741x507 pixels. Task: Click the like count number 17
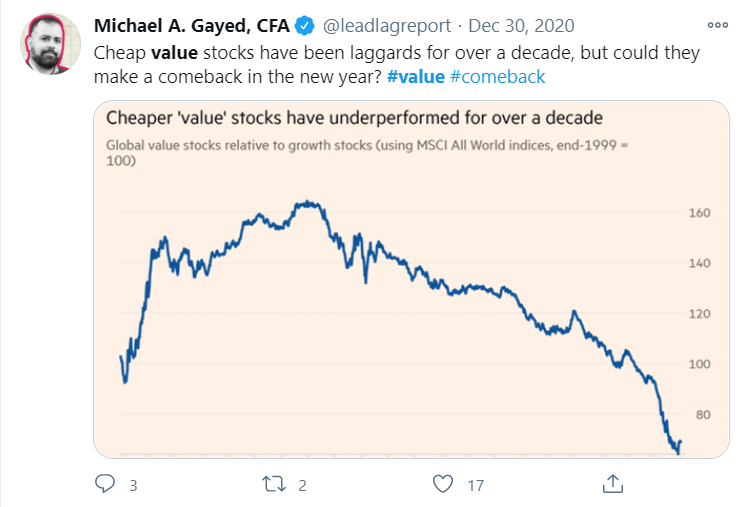(x=476, y=485)
